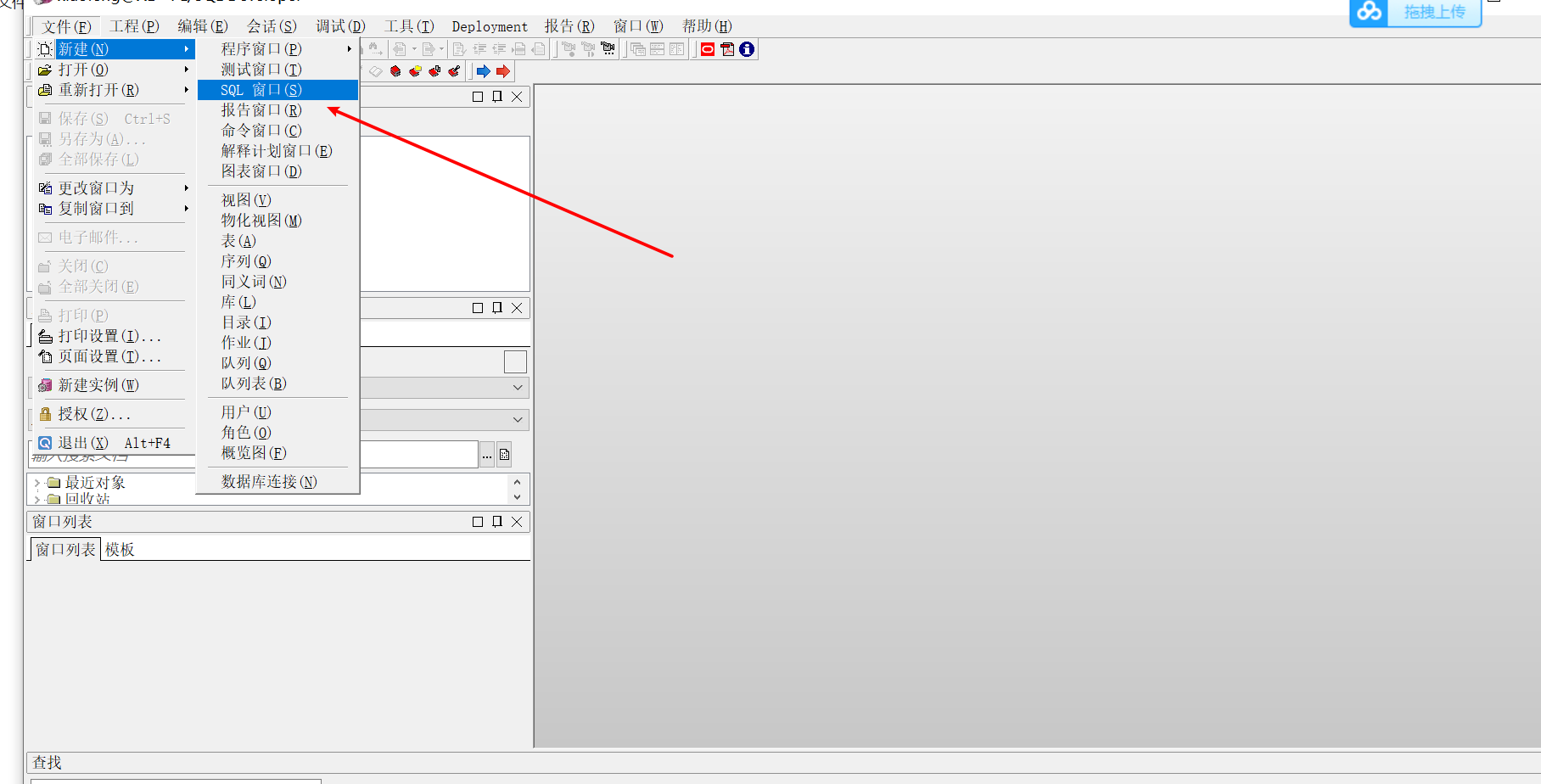Close the 窗口列表 panel
The image size is (1541, 784).
(x=517, y=522)
